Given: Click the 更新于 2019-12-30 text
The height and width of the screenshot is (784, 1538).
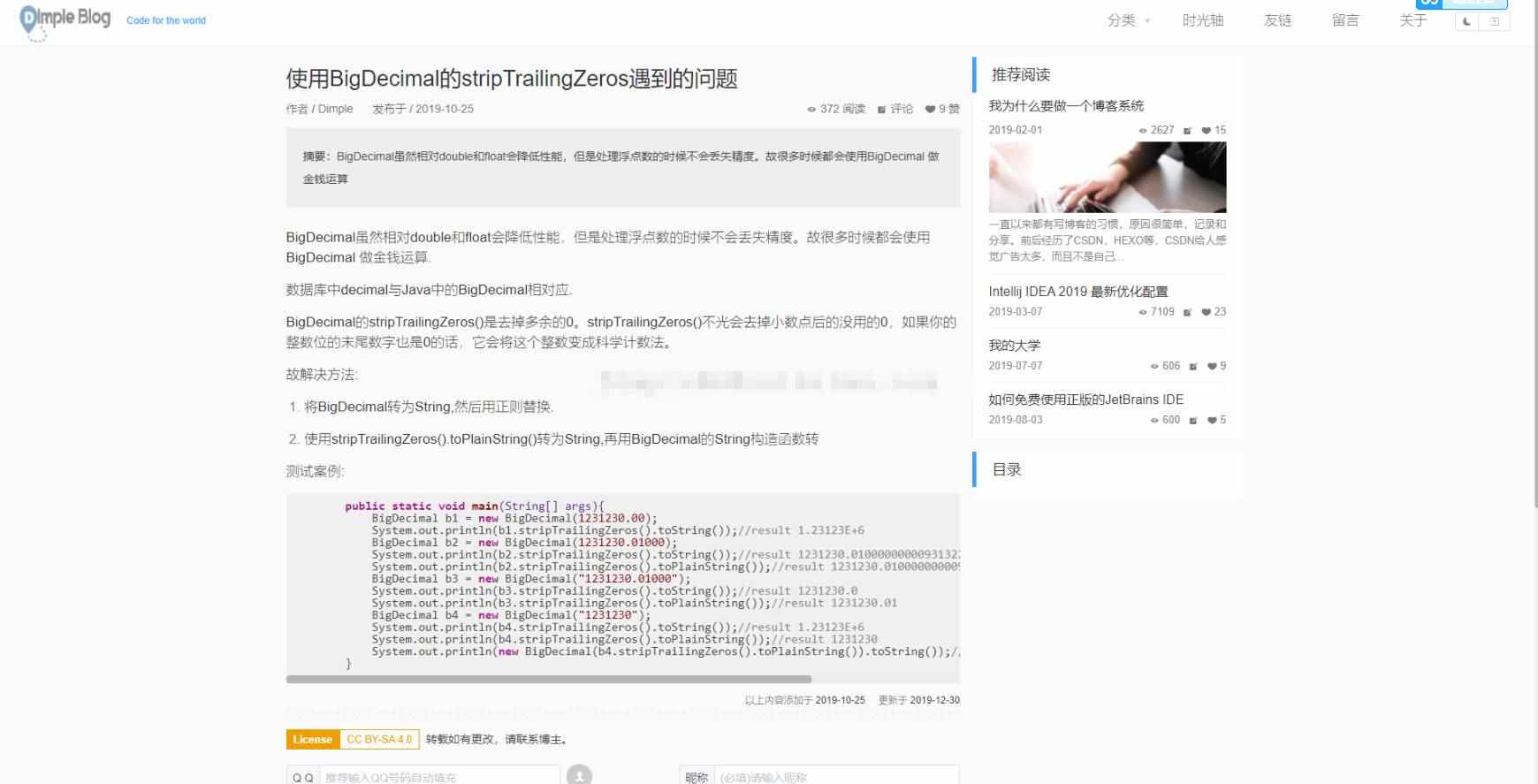Looking at the screenshot, I should click(918, 700).
